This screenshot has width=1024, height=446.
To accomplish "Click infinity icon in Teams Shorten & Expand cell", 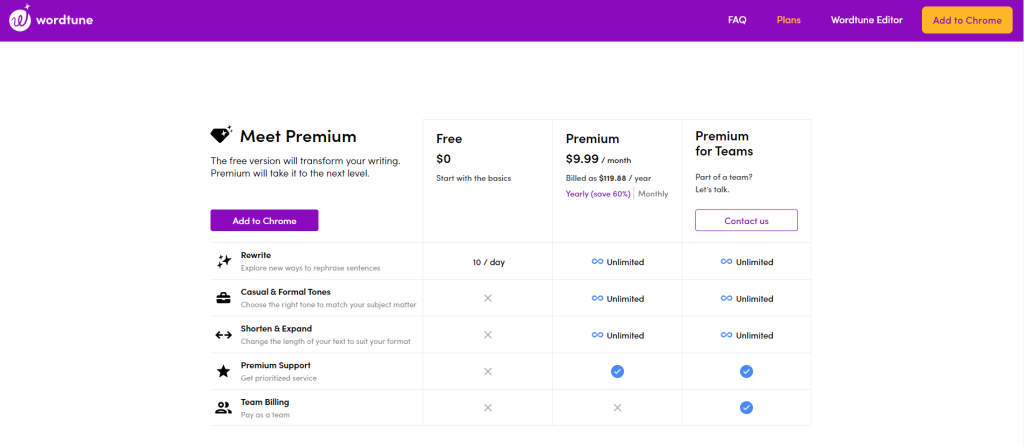I will pos(726,335).
